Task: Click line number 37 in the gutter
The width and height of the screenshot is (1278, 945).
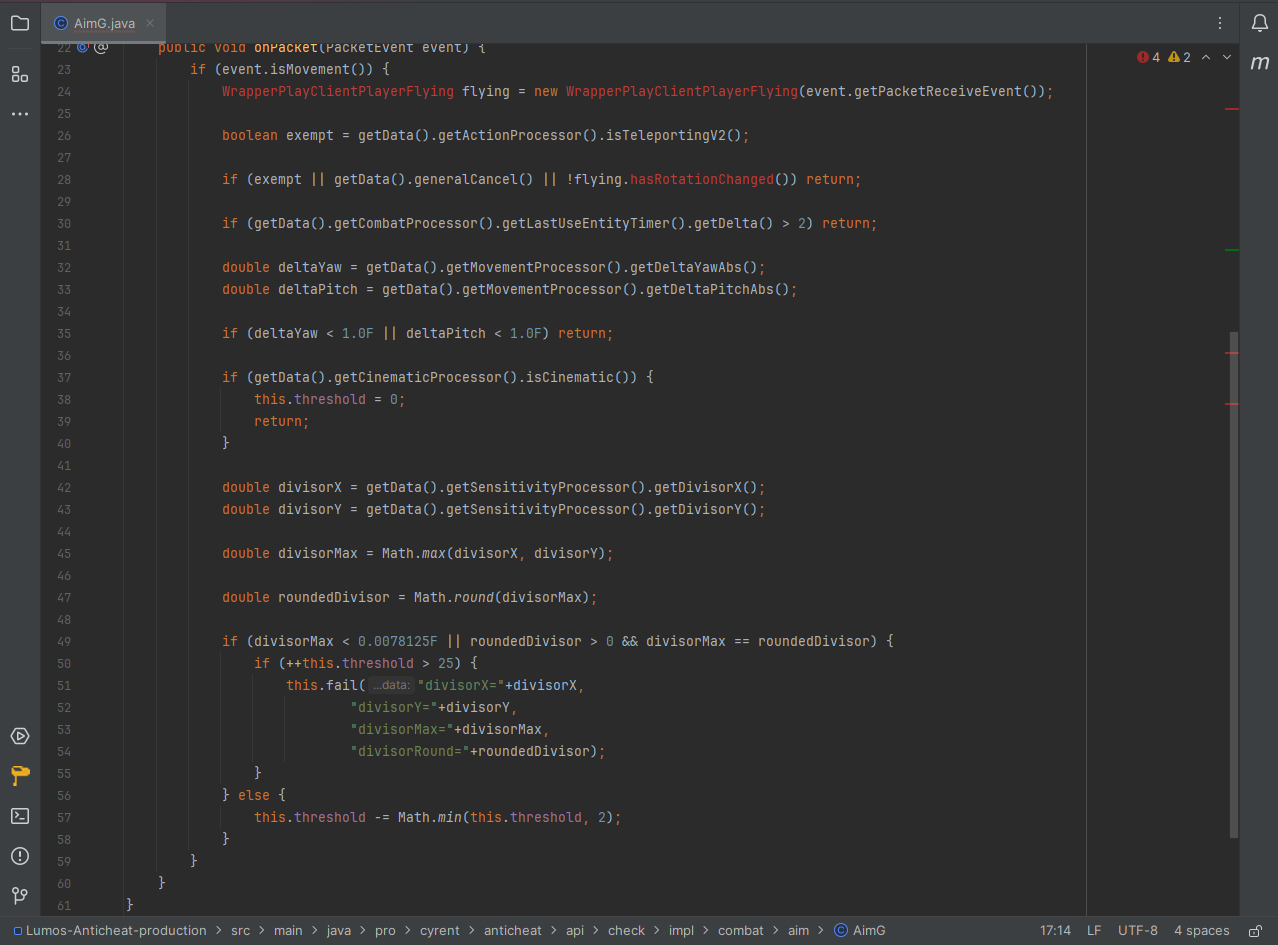Action: tap(64, 377)
